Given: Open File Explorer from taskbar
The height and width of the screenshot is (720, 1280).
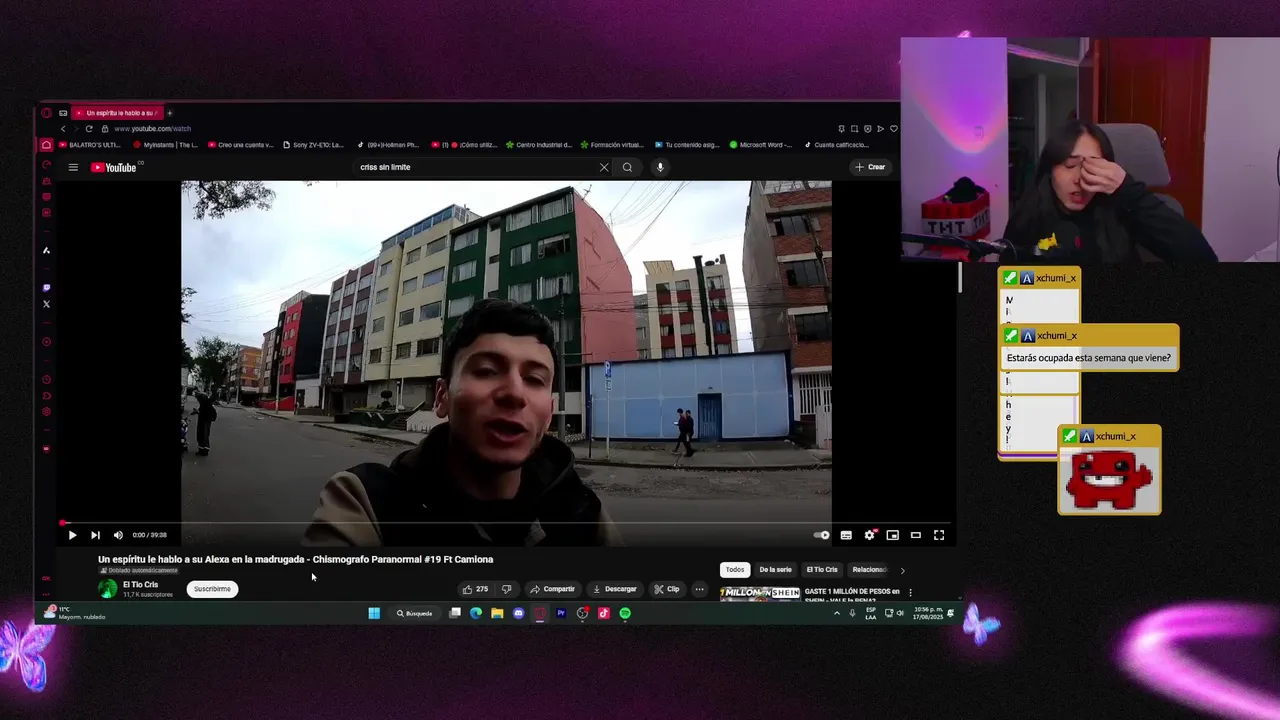Looking at the screenshot, I should [497, 613].
